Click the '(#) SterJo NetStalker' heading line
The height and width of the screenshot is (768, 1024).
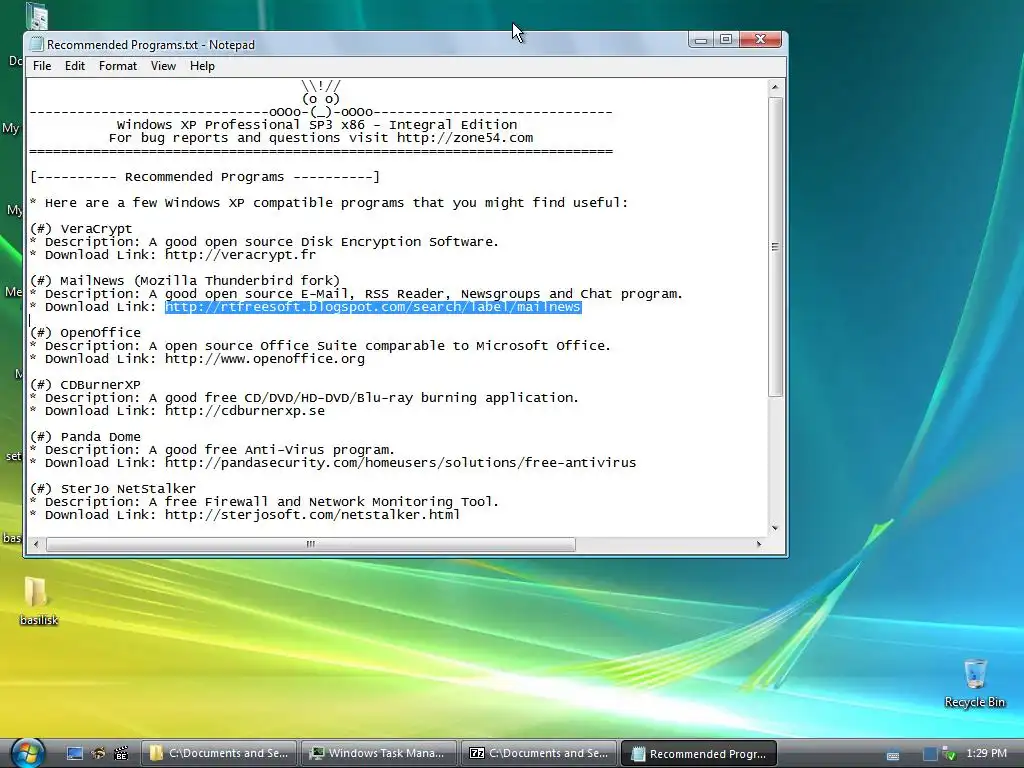113,488
